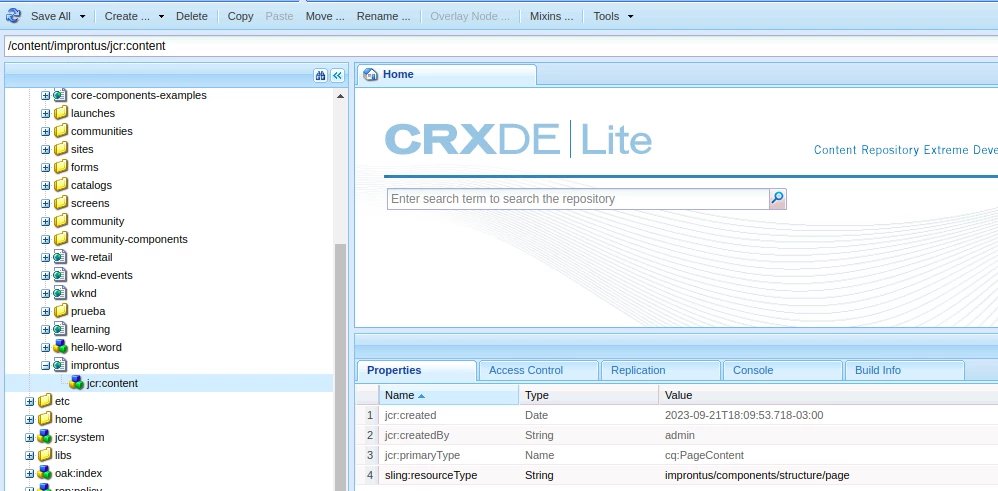
Task: Click the Type column header
Action: tap(589, 395)
